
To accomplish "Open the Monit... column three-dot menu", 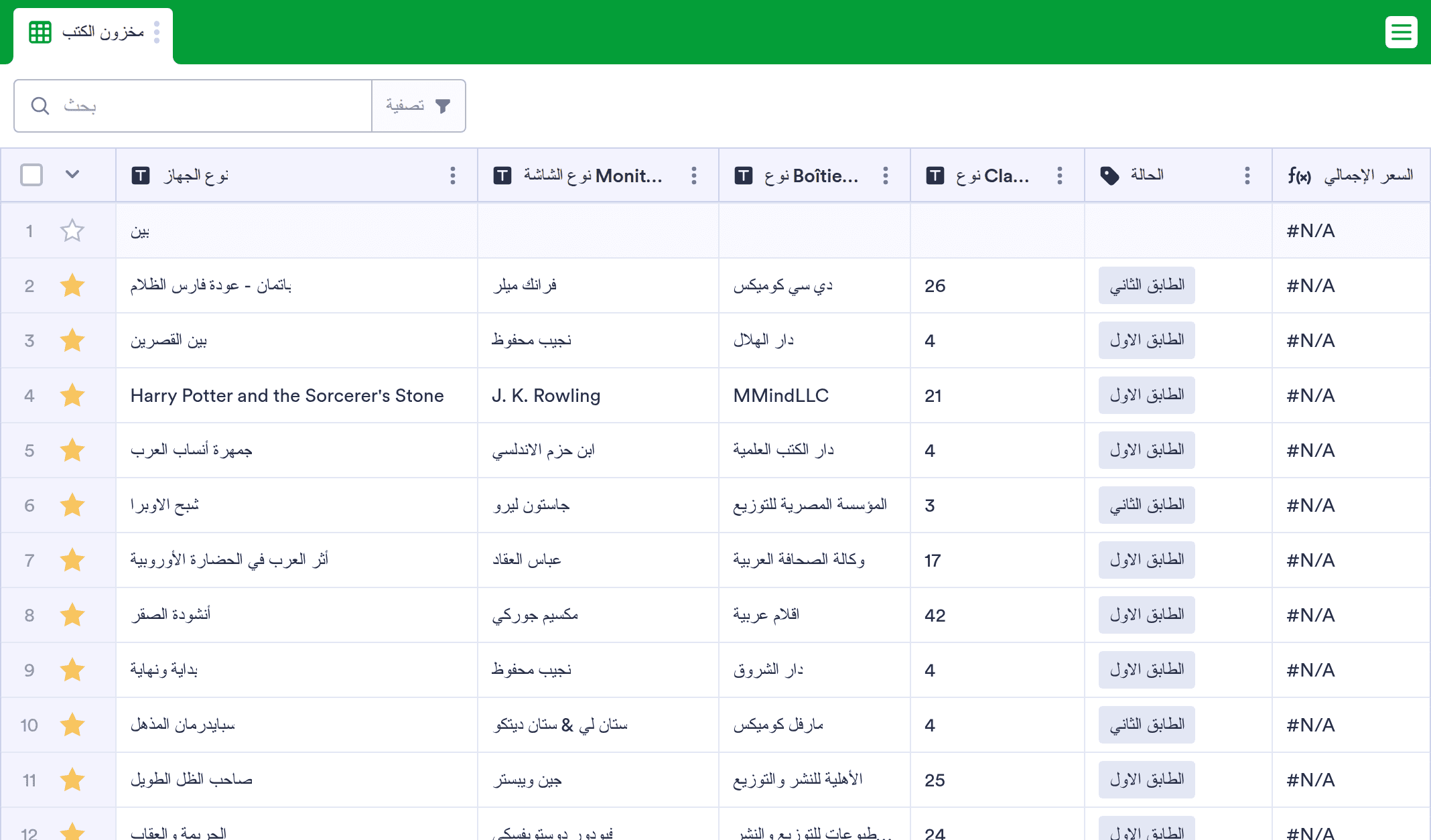I will click(x=694, y=176).
